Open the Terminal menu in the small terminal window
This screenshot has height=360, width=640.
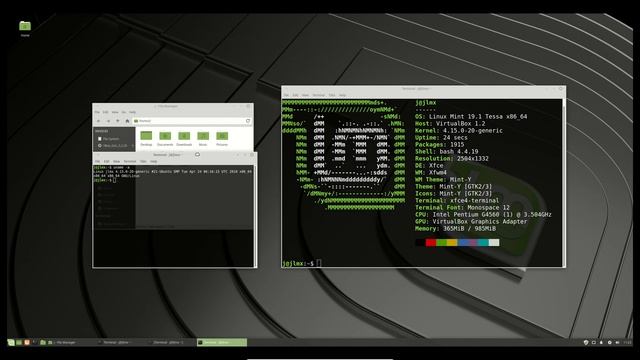coord(130,162)
